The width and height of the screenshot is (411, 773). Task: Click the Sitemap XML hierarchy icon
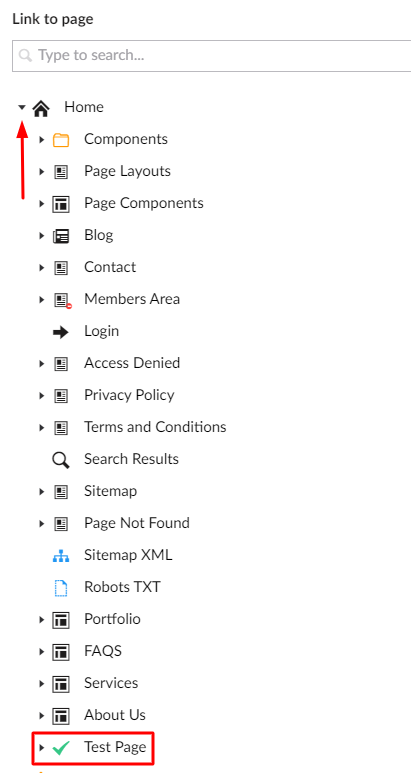click(x=61, y=556)
